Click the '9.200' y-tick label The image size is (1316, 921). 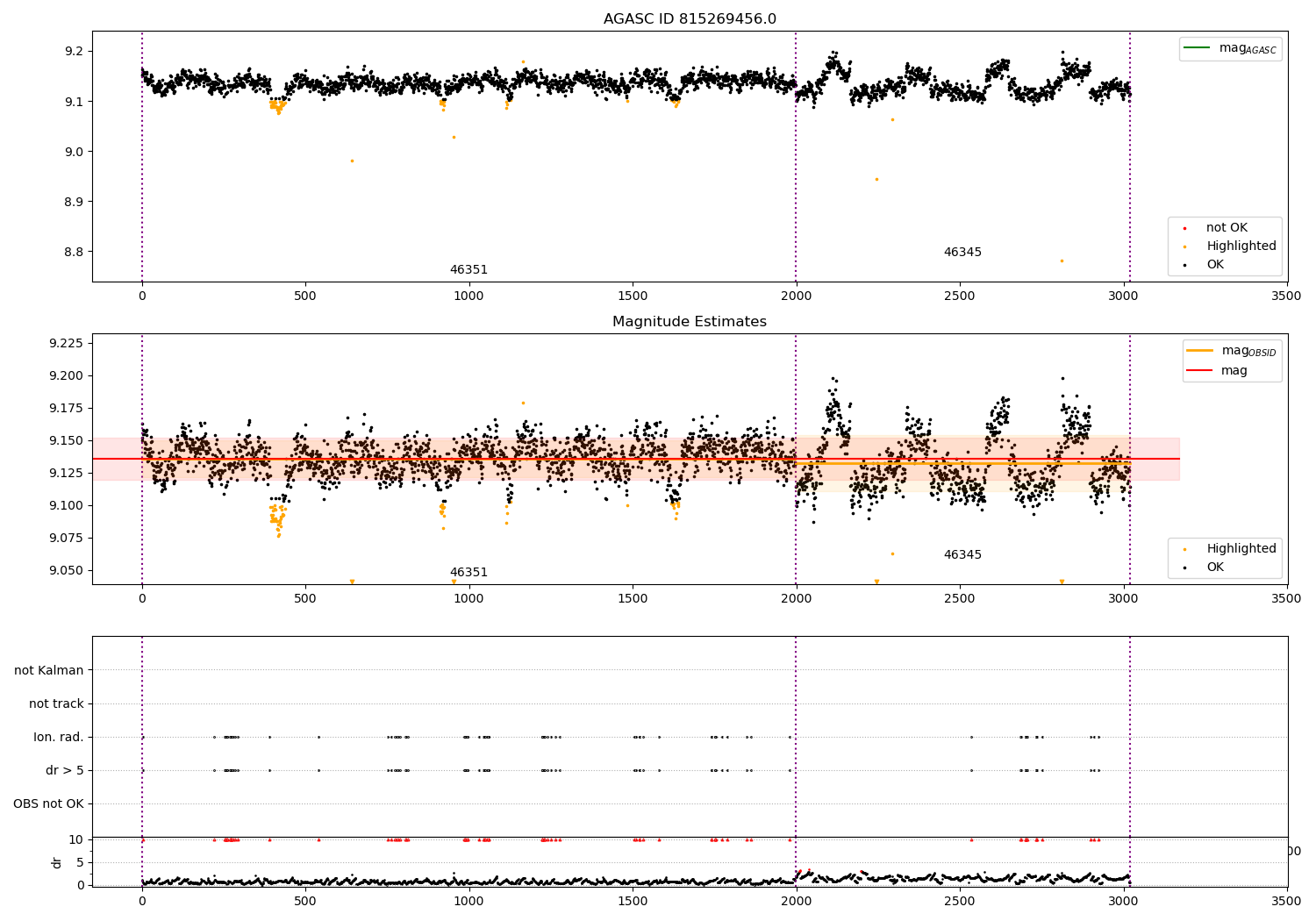67,375
